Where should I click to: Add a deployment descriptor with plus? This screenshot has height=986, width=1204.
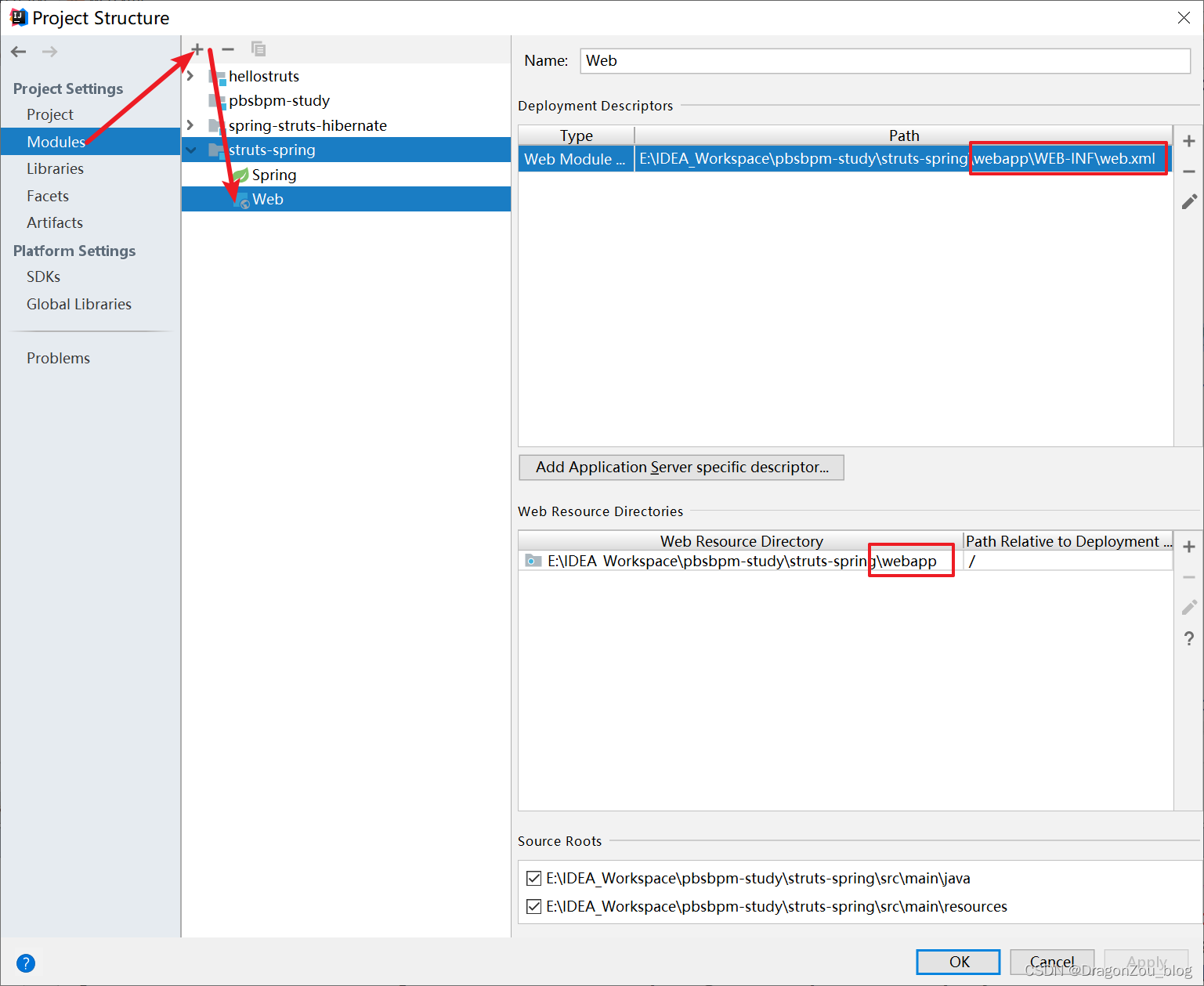pyautogui.click(x=1189, y=141)
